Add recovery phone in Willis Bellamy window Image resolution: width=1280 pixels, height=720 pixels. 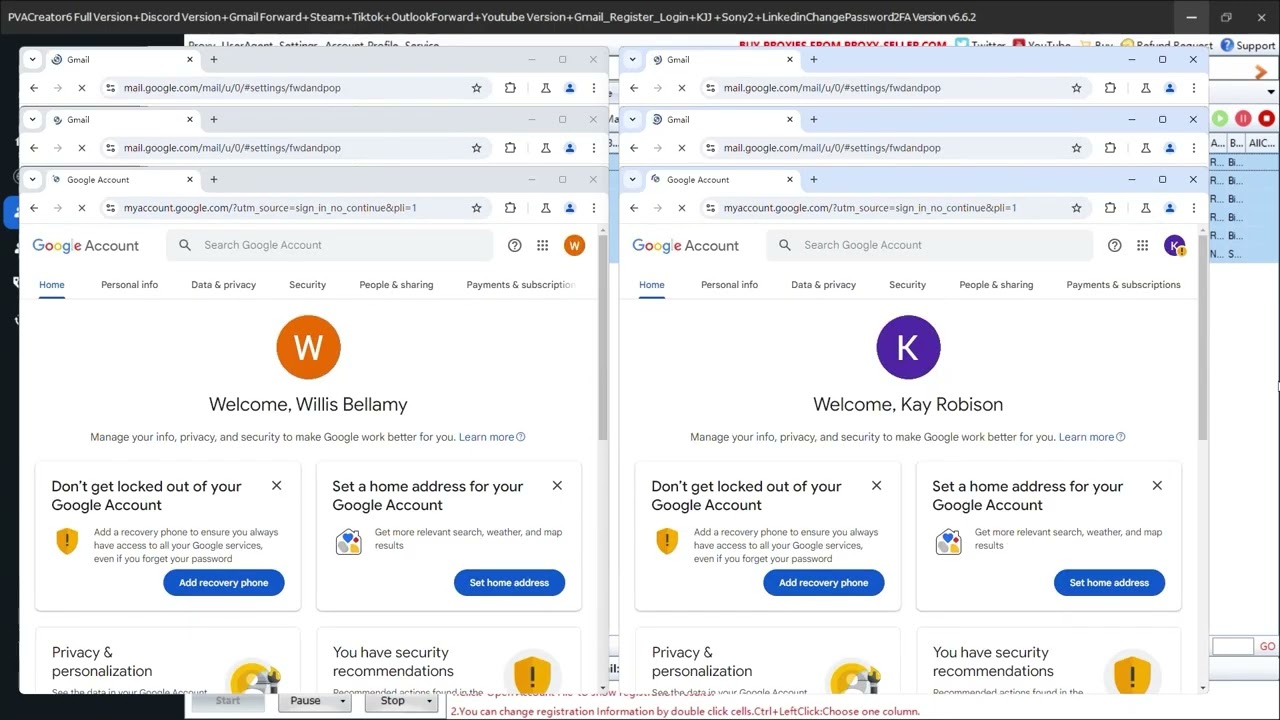224,583
